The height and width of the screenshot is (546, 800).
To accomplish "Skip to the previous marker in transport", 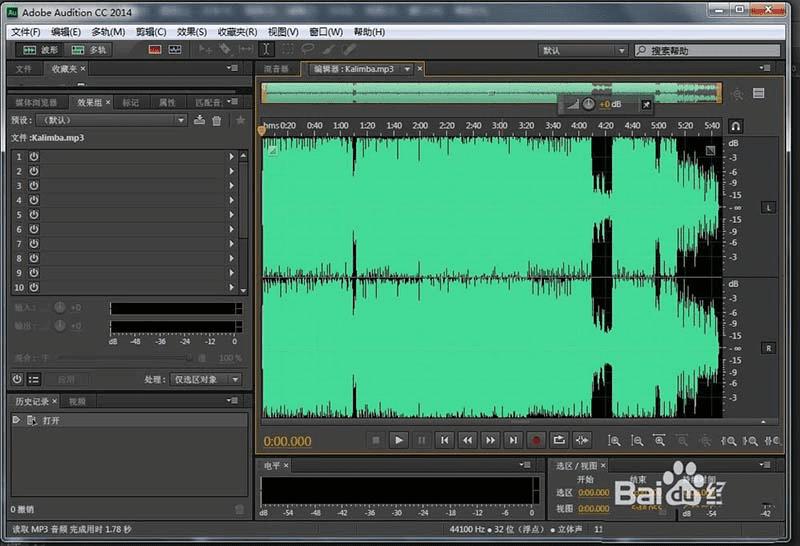I will [x=444, y=440].
